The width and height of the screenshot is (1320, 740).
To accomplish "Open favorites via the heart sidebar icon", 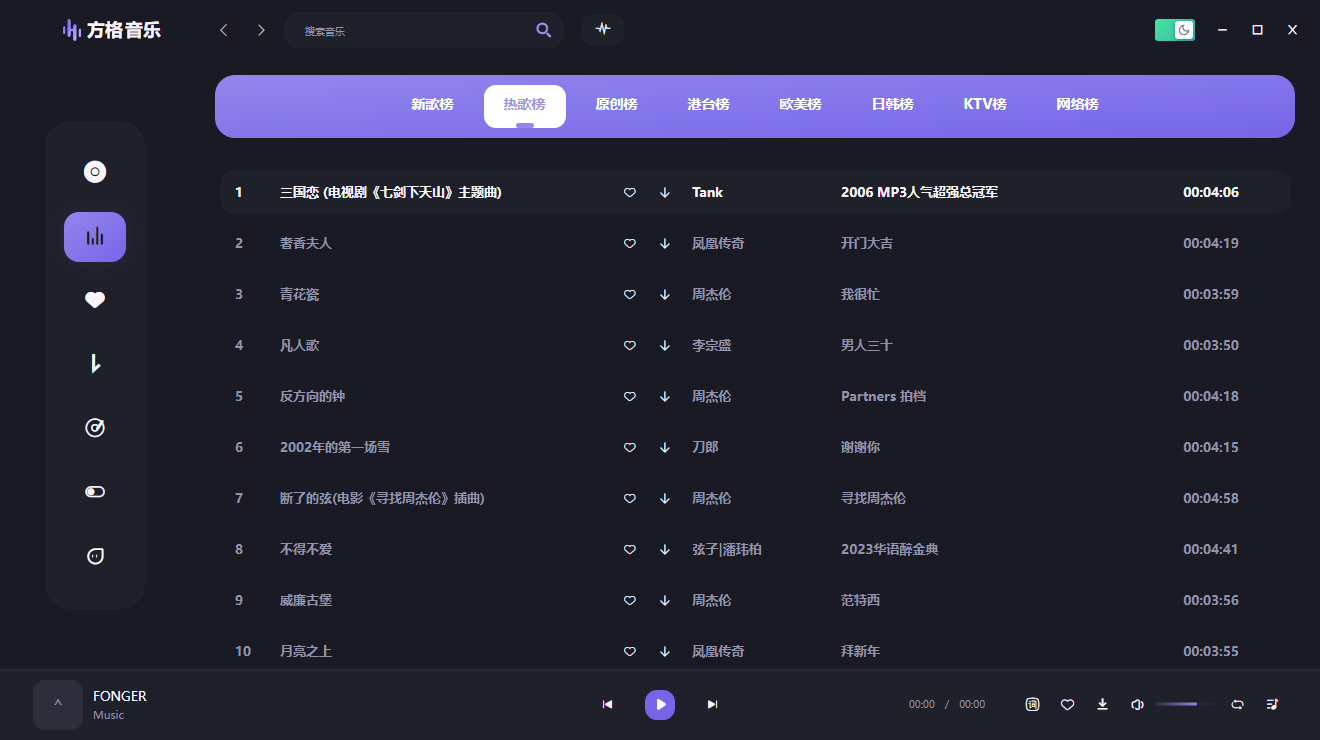I will pos(94,299).
